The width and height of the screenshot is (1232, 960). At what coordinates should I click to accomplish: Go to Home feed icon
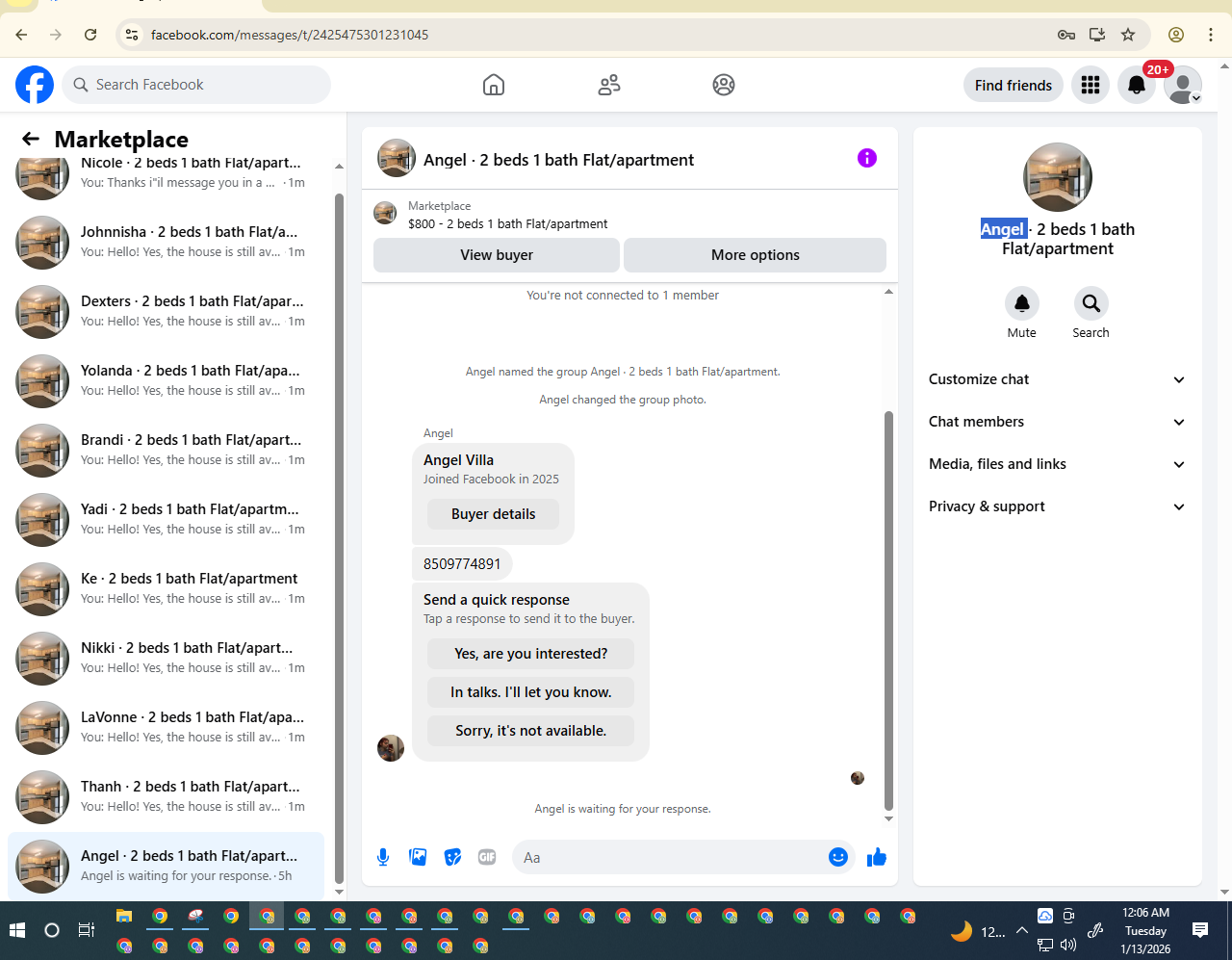(494, 85)
